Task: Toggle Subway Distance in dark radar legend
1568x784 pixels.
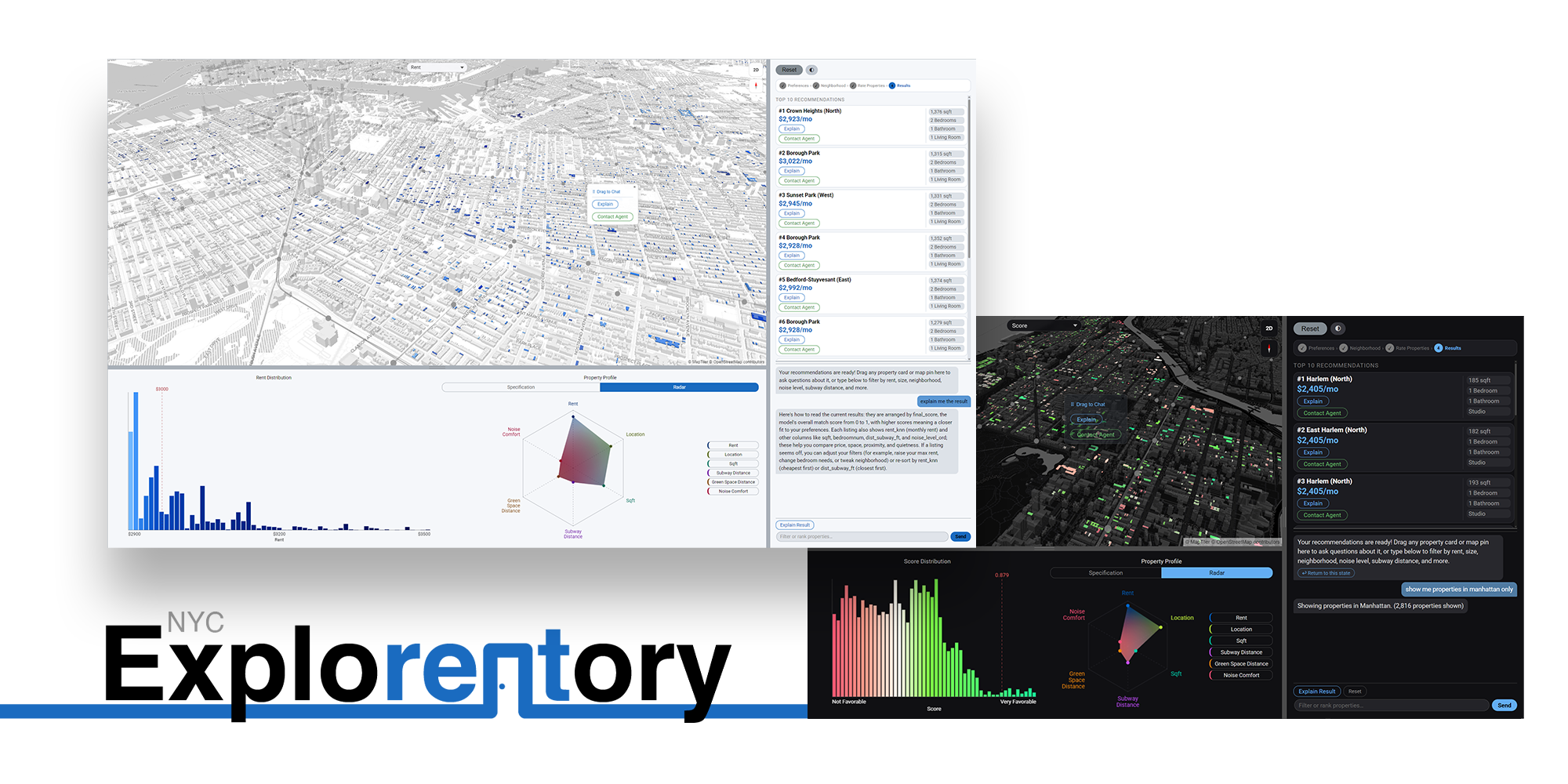Action: (1241, 652)
